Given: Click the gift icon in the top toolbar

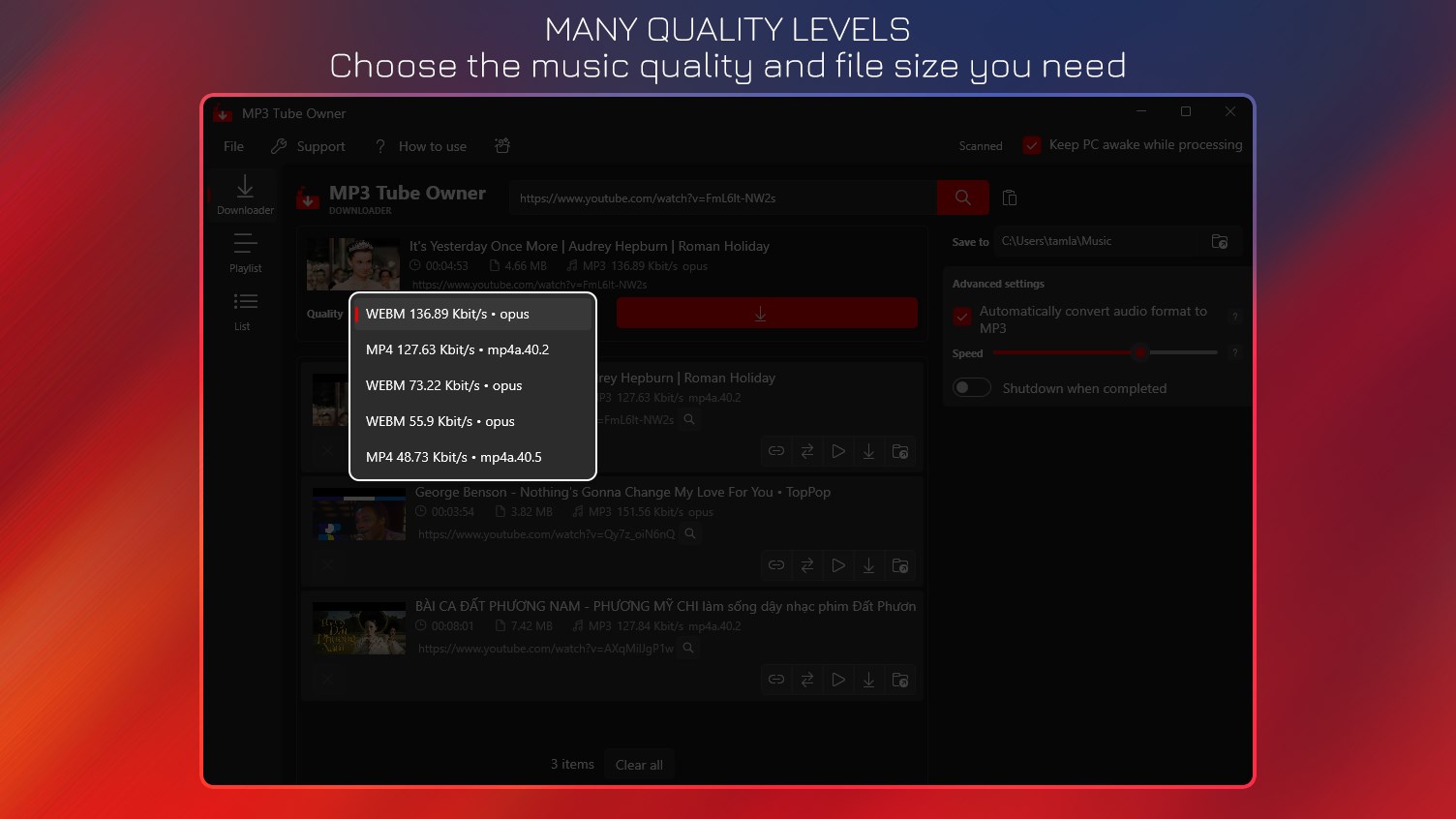Looking at the screenshot, I should pyautogui.click(x=501, y=145).
